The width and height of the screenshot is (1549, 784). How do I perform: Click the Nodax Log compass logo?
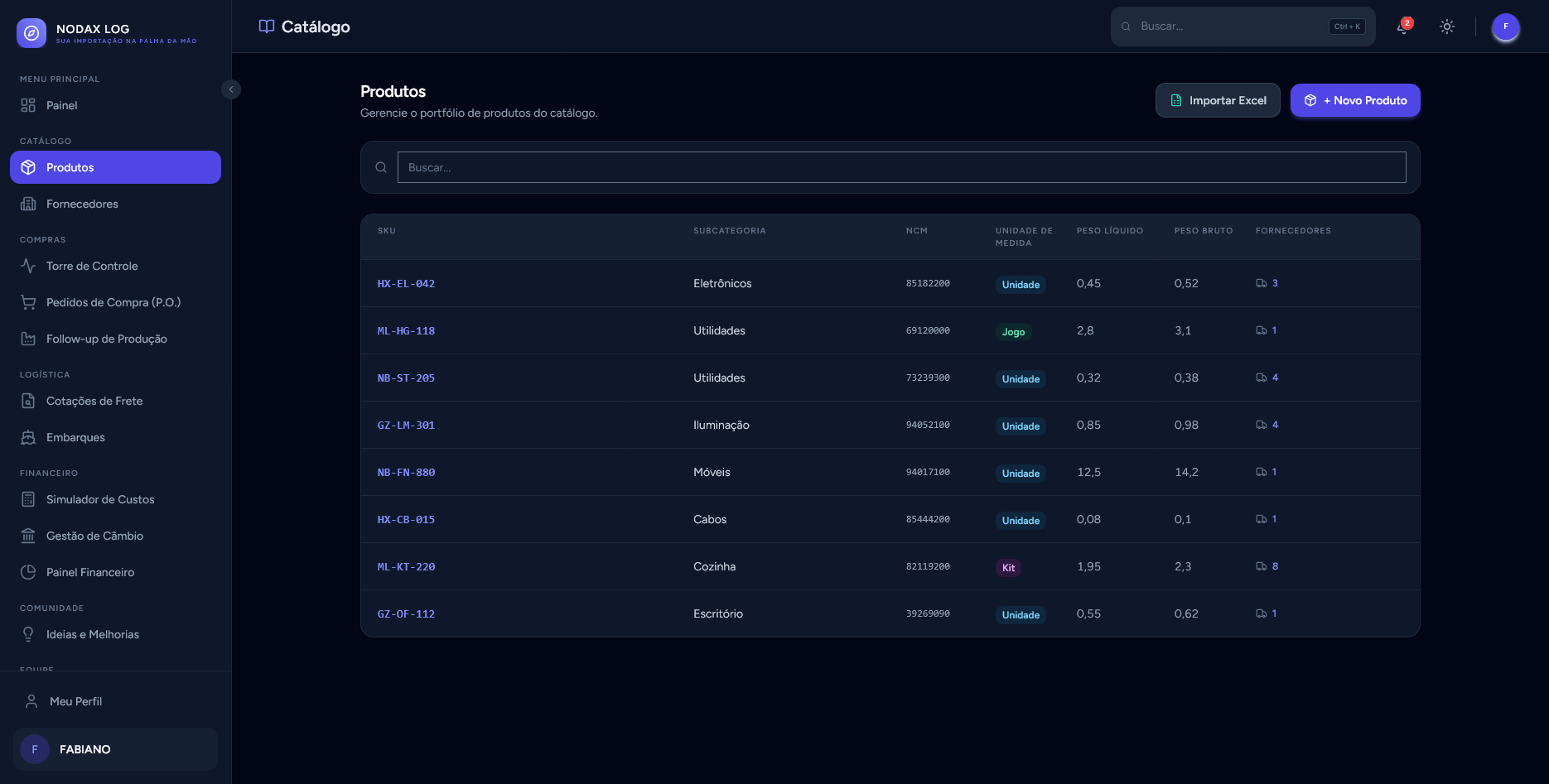click(31, 33)
